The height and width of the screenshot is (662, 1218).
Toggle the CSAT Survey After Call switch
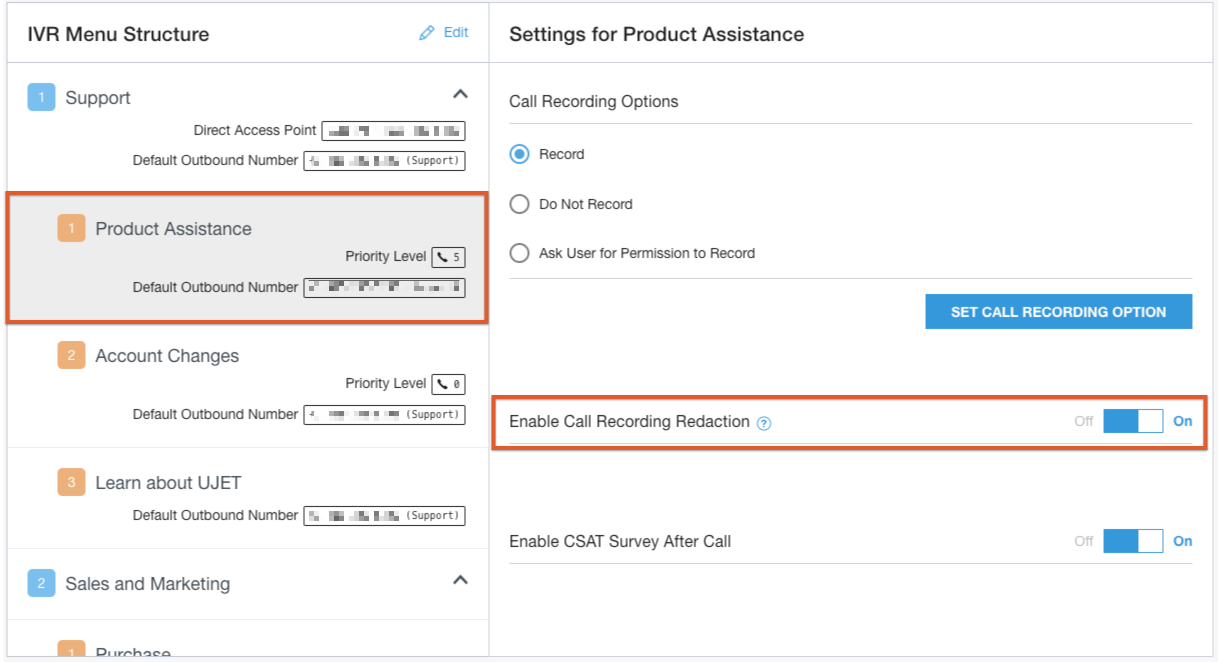(1133, 541)
